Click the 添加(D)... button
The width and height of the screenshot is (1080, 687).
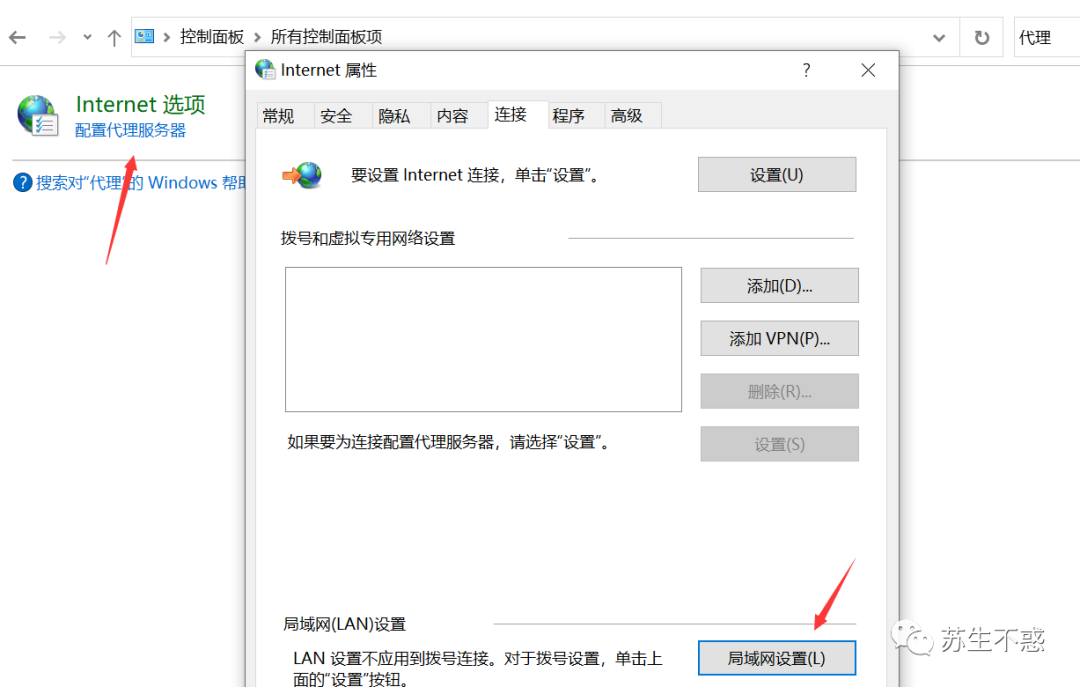pos(780,285)
